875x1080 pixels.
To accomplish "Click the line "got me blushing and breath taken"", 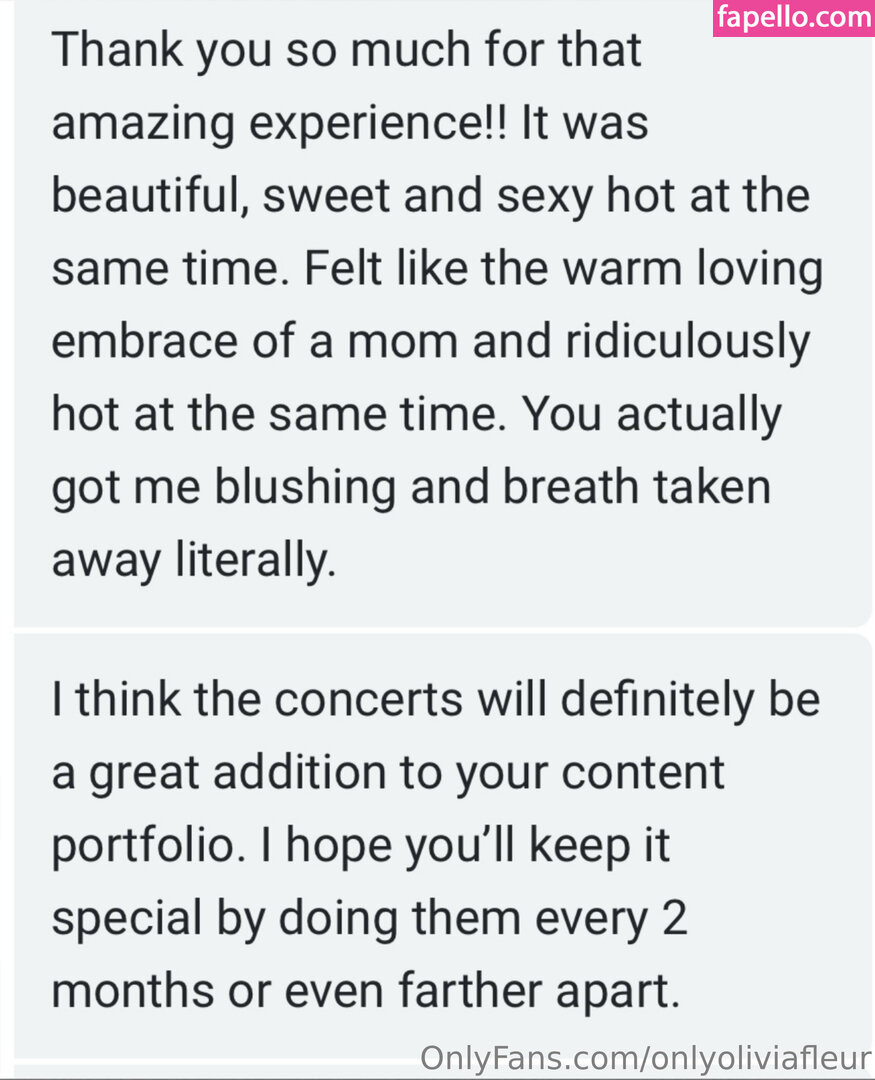I will click(411, 488).
